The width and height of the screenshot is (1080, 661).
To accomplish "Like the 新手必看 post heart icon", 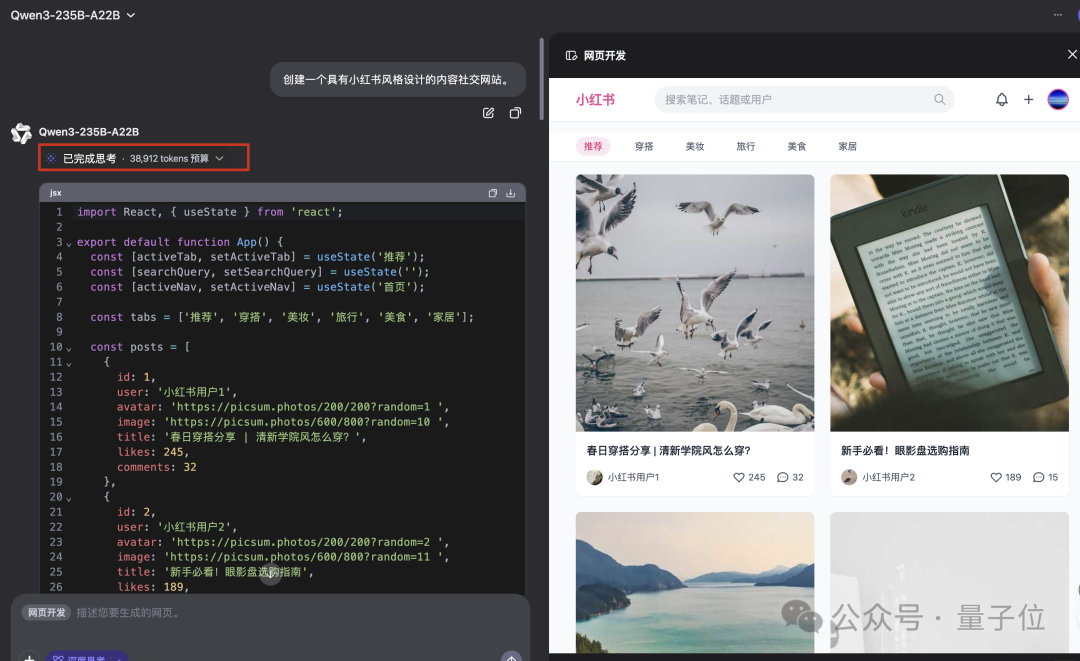I will click(996, 477).
